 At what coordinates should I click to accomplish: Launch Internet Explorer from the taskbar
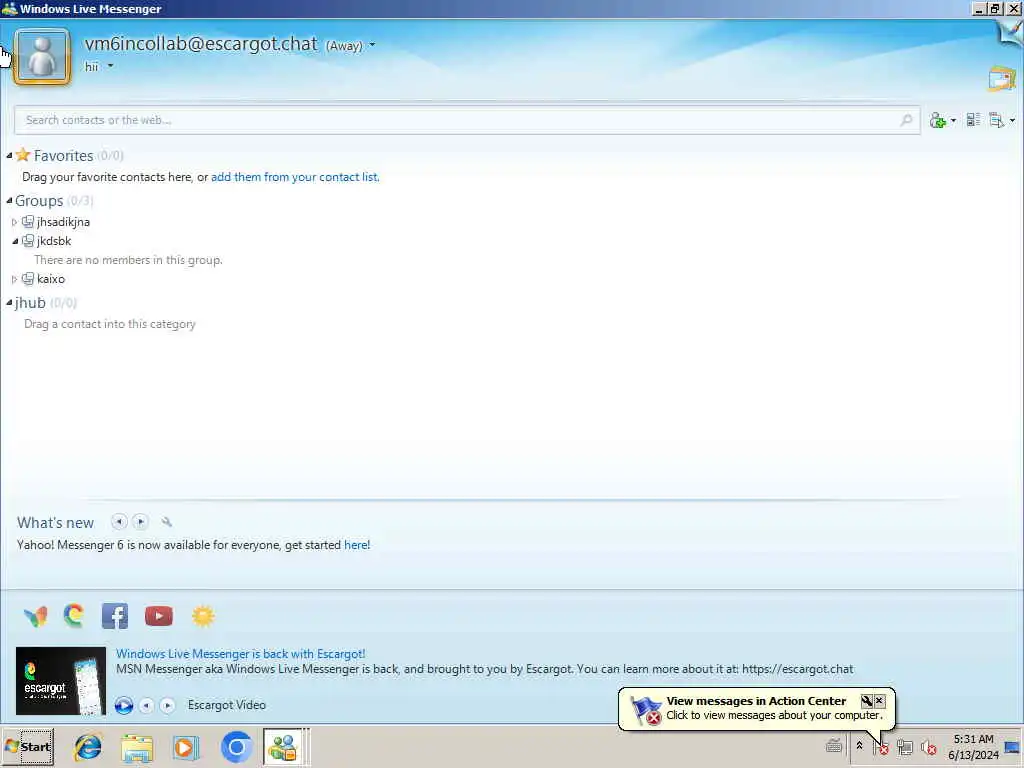88,747
